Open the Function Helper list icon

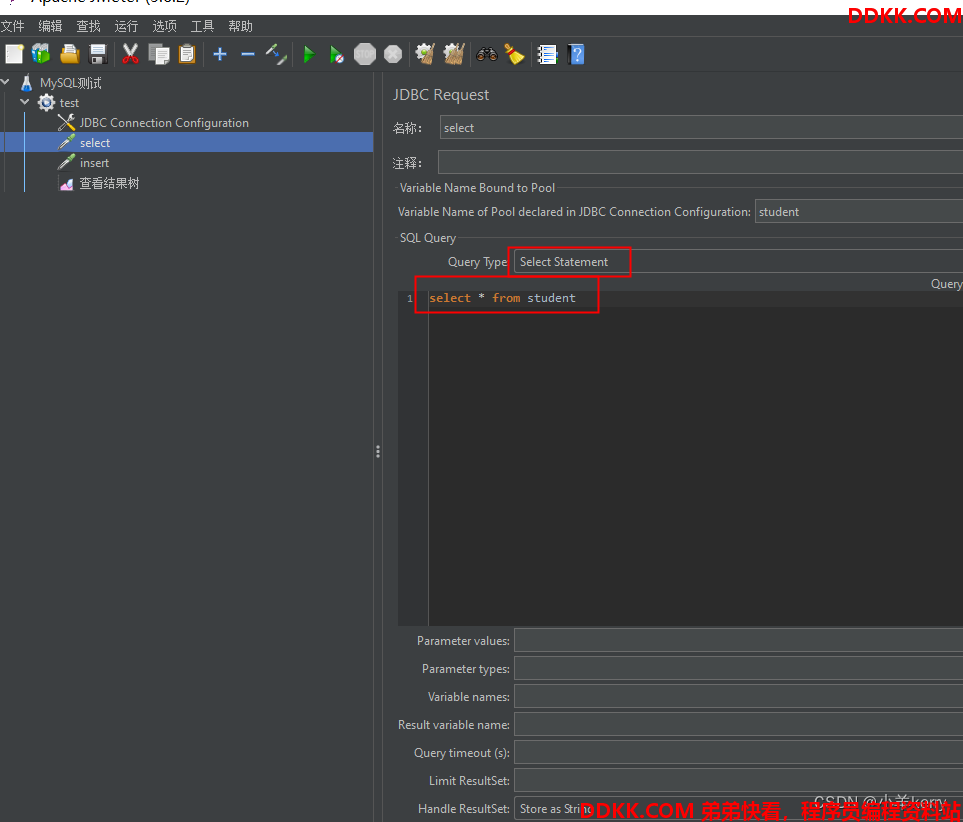[x=547, y=54]
